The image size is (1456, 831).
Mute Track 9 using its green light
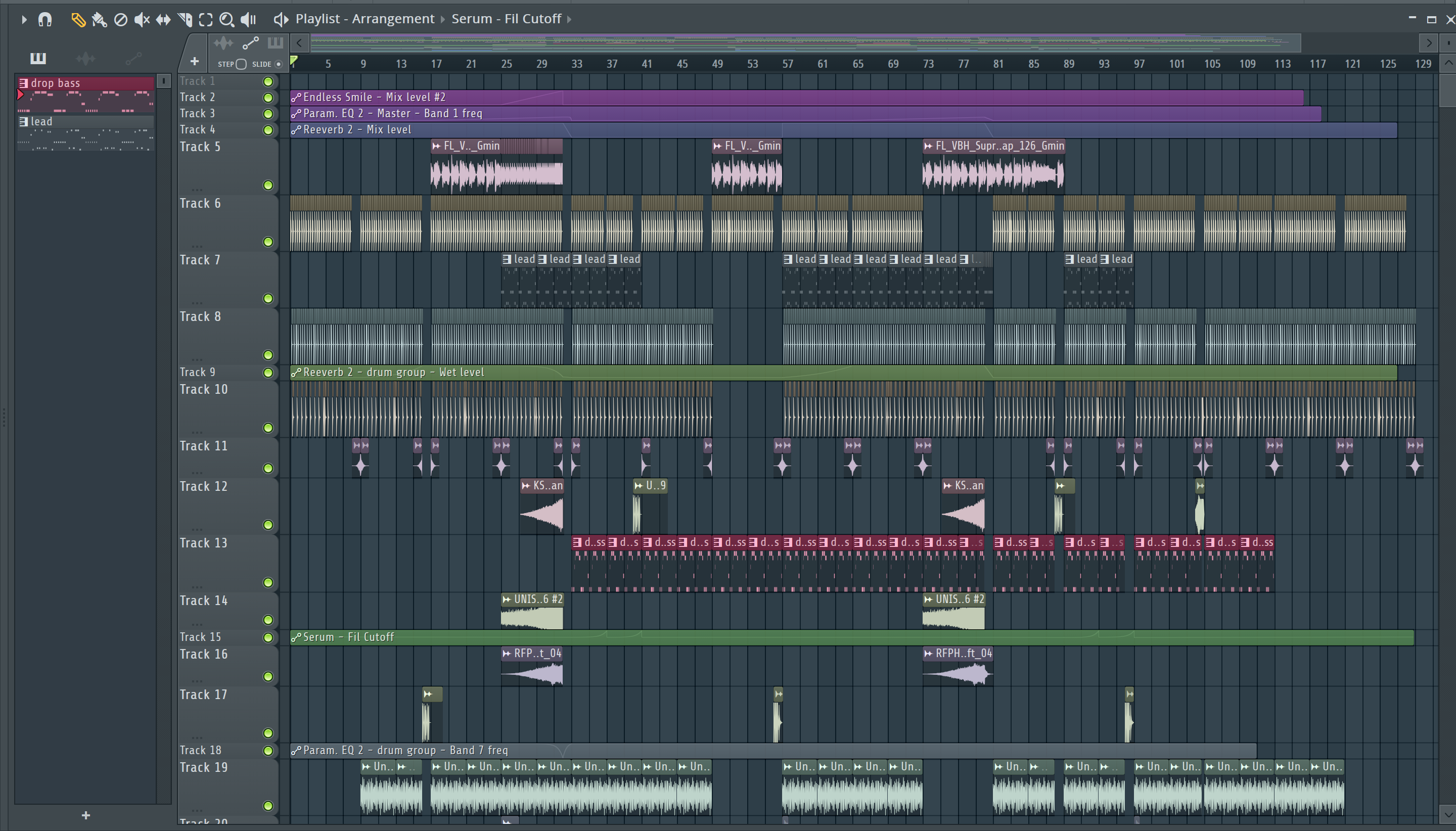[x=267, y=373]
